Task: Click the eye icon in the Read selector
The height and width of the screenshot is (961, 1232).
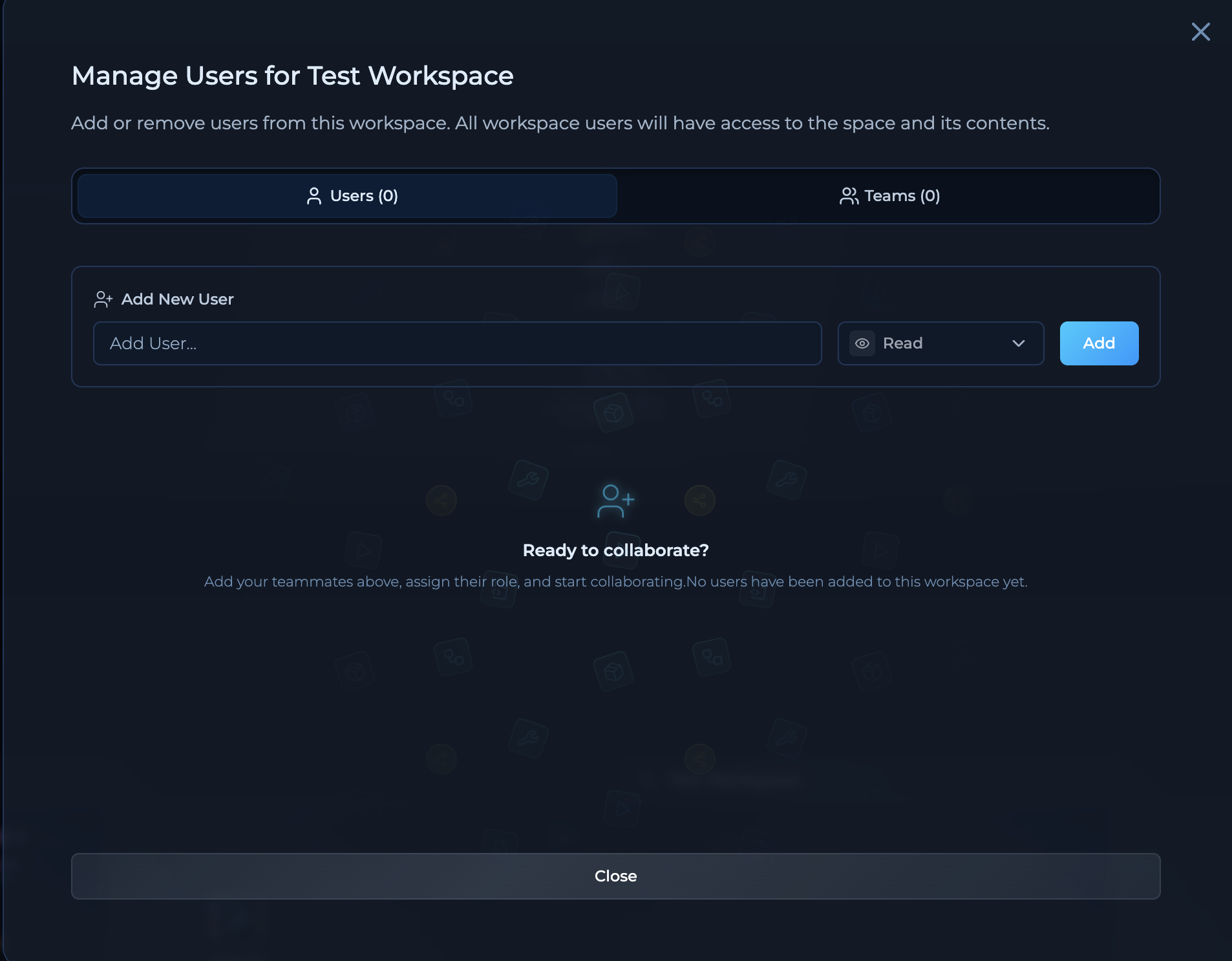Action: [x=864, y=343]
